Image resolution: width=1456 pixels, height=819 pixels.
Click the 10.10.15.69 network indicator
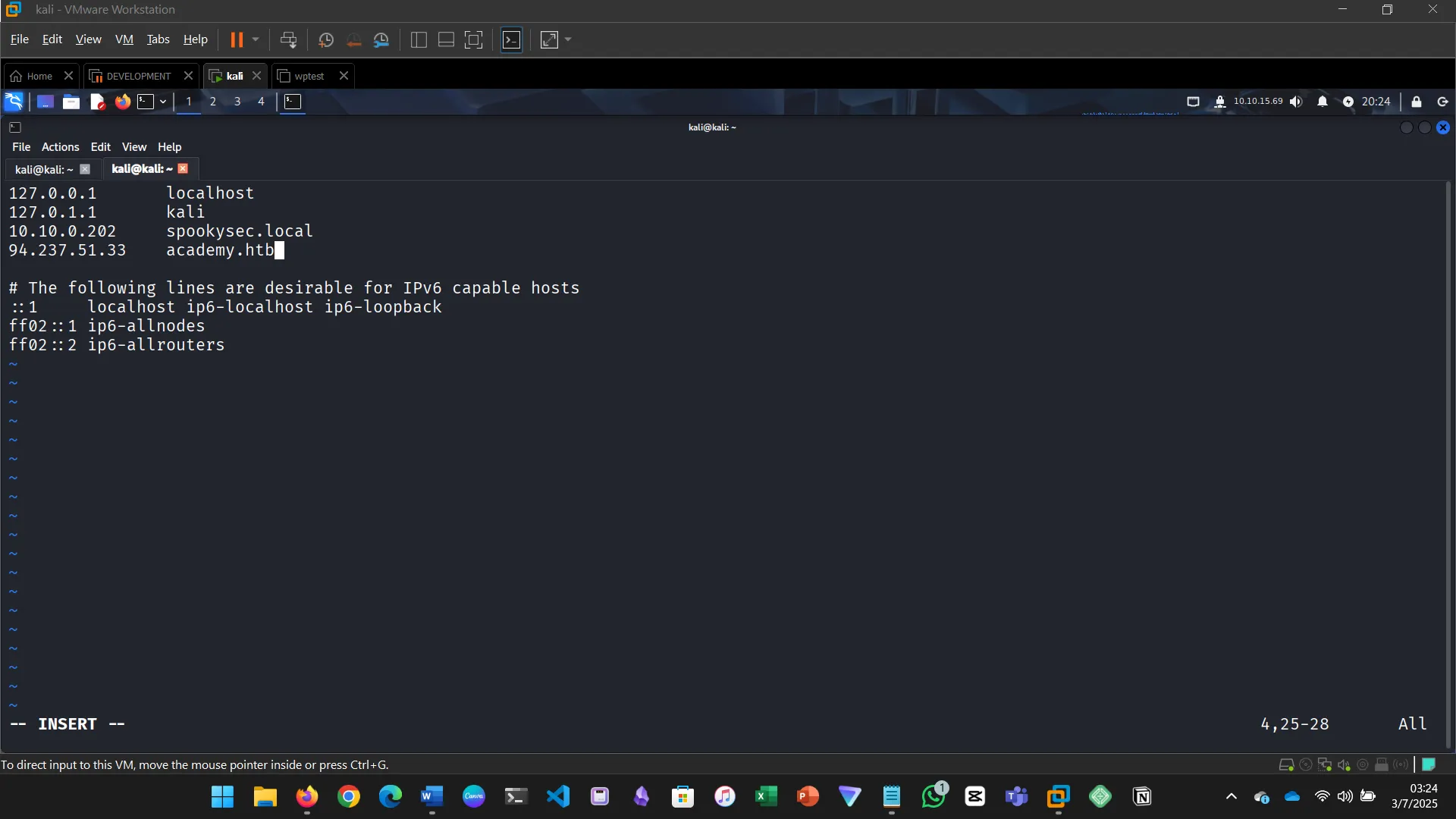(x=1259, y=102)
